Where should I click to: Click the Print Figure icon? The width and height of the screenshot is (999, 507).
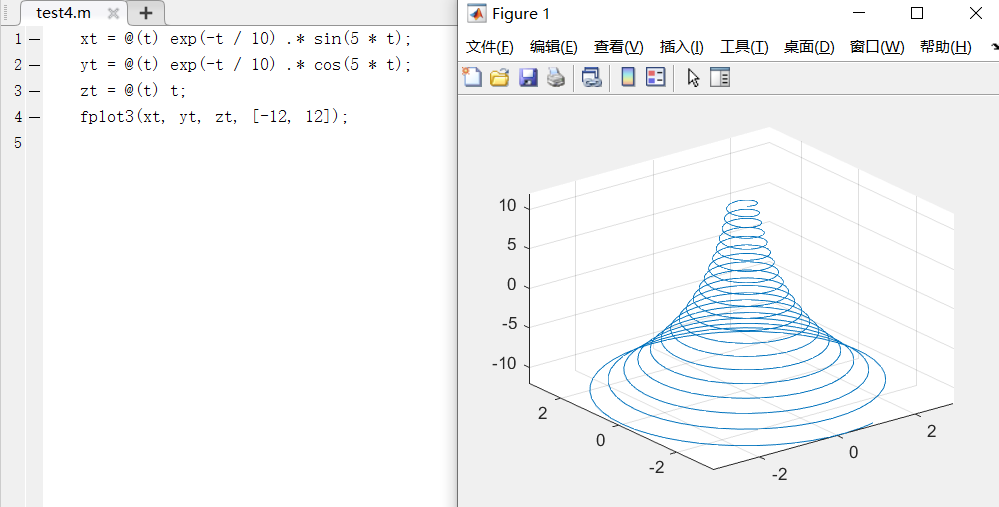tap(556, 78)
